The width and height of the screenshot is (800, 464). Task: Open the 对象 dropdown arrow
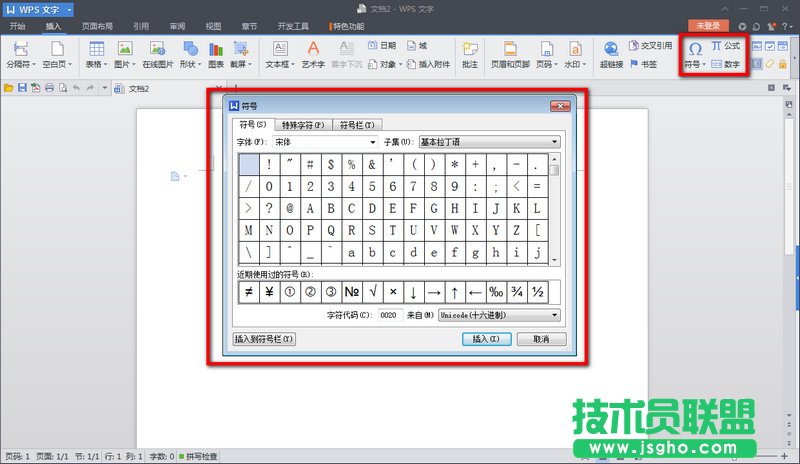(x=401, y=64)
